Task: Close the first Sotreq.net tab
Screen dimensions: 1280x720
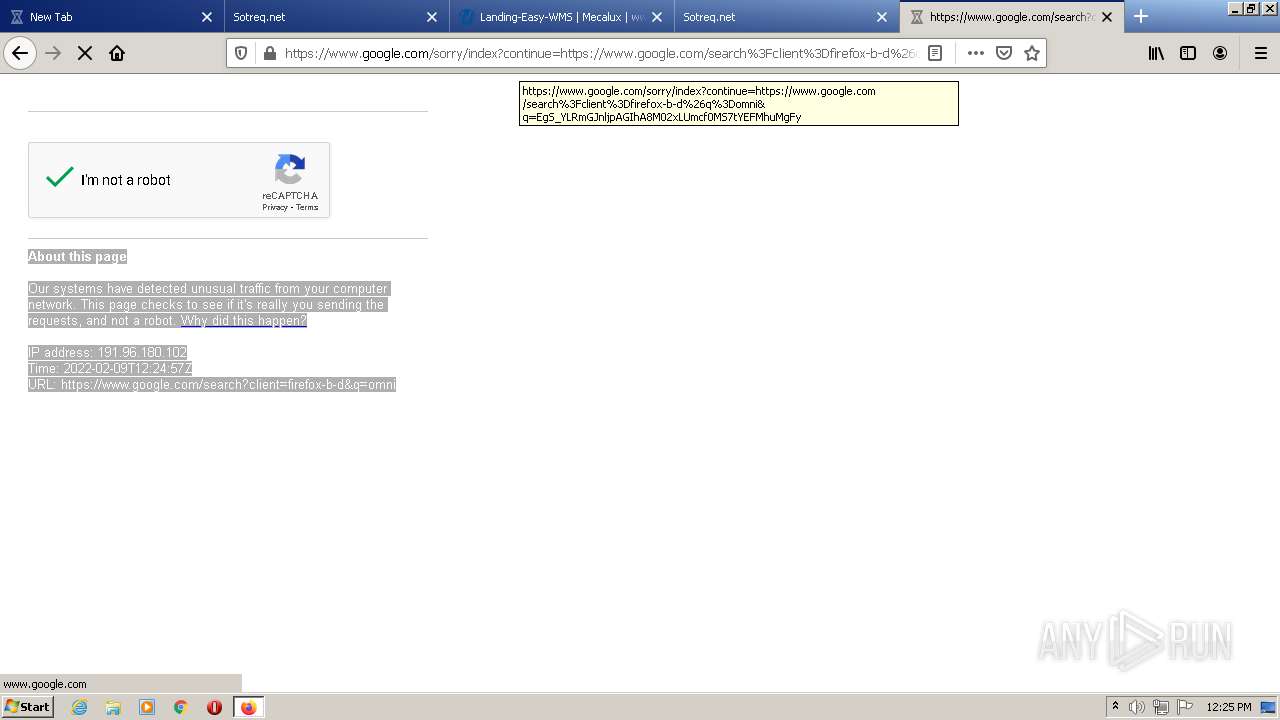Action: click(x=432, y=17)
